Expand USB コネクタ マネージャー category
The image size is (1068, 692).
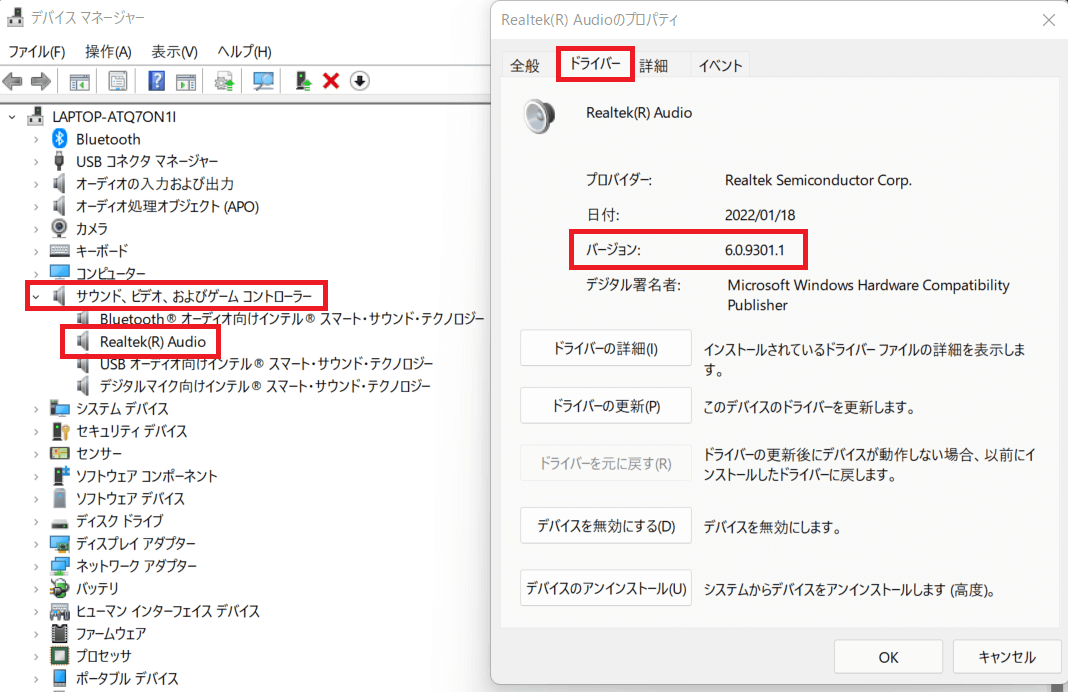[36, 162]
